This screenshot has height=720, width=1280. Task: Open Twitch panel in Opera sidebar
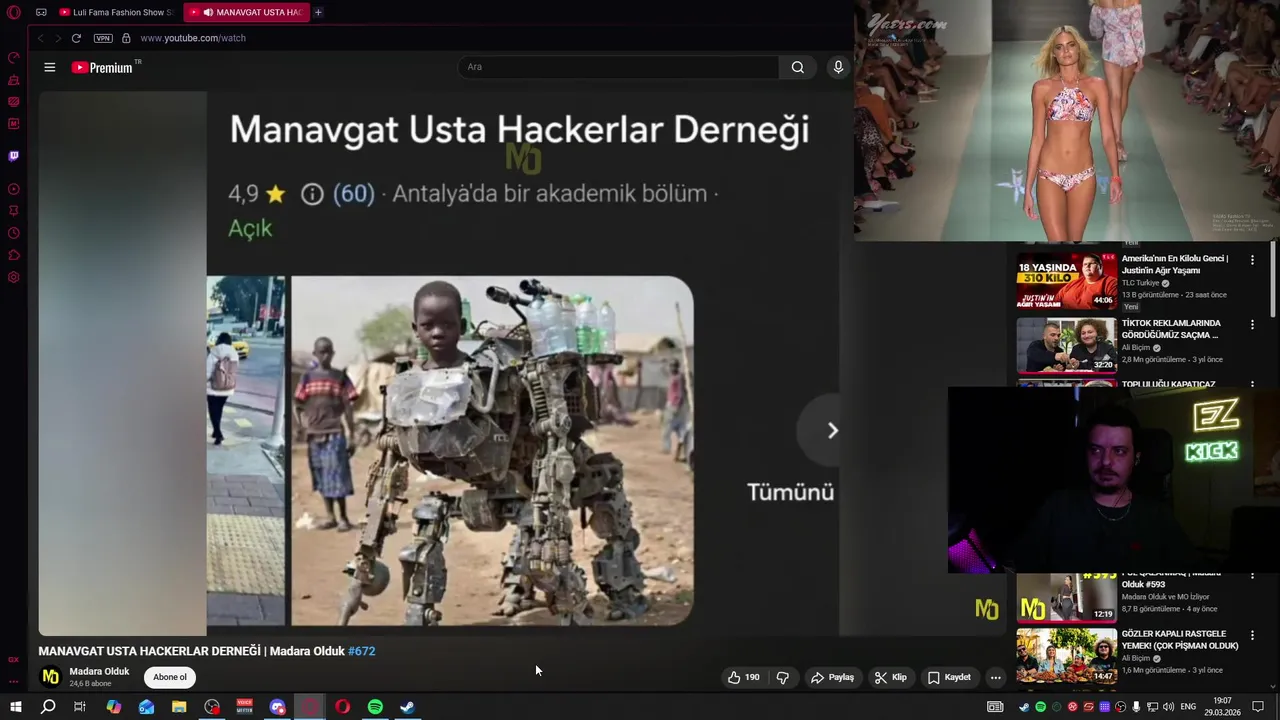click(14, 156)
